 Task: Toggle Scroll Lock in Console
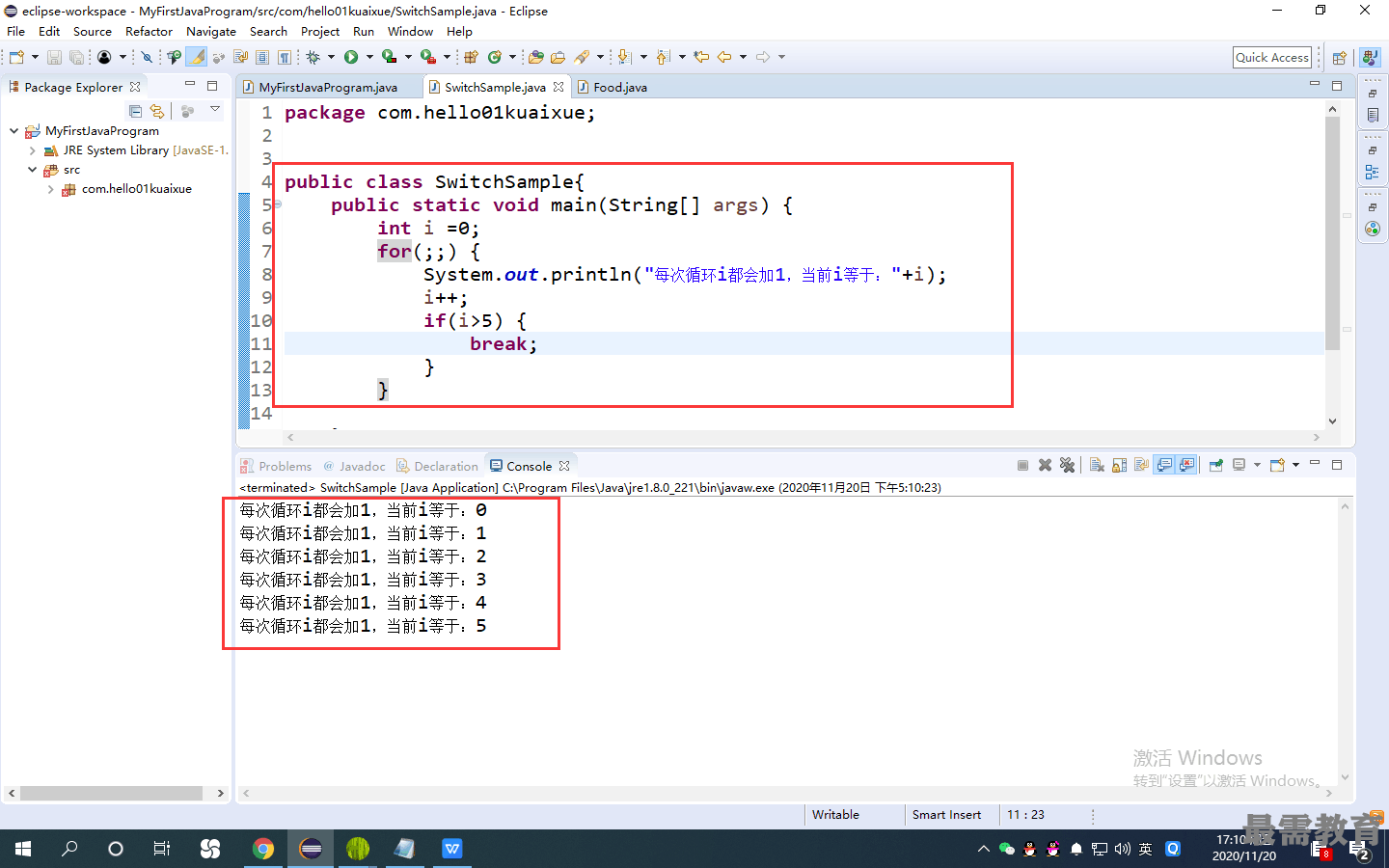coord(1119,465)
